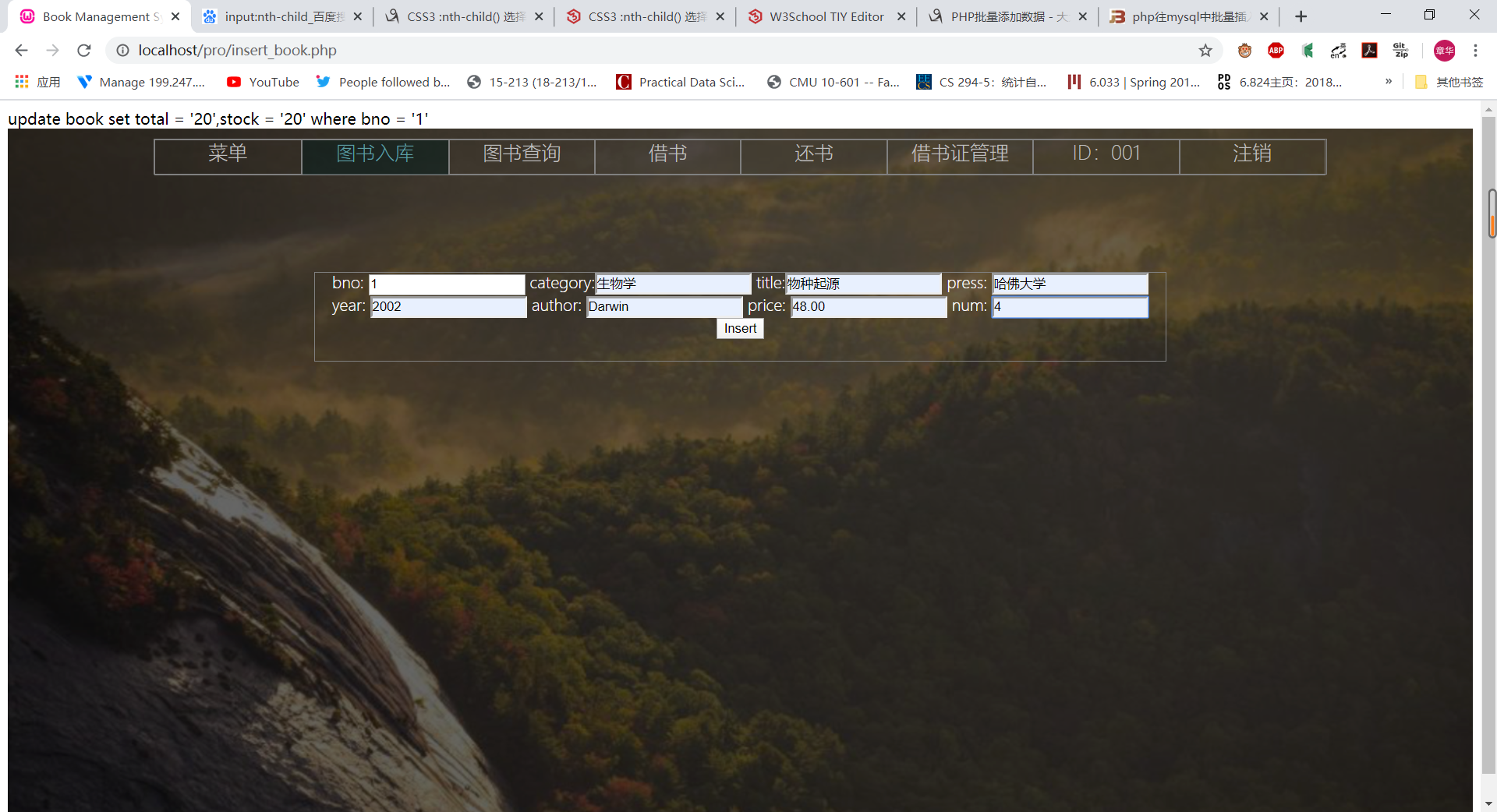This screenshot has width=1497, height=812.
Task: Focus the num input field
Action: click(1070, 307)
